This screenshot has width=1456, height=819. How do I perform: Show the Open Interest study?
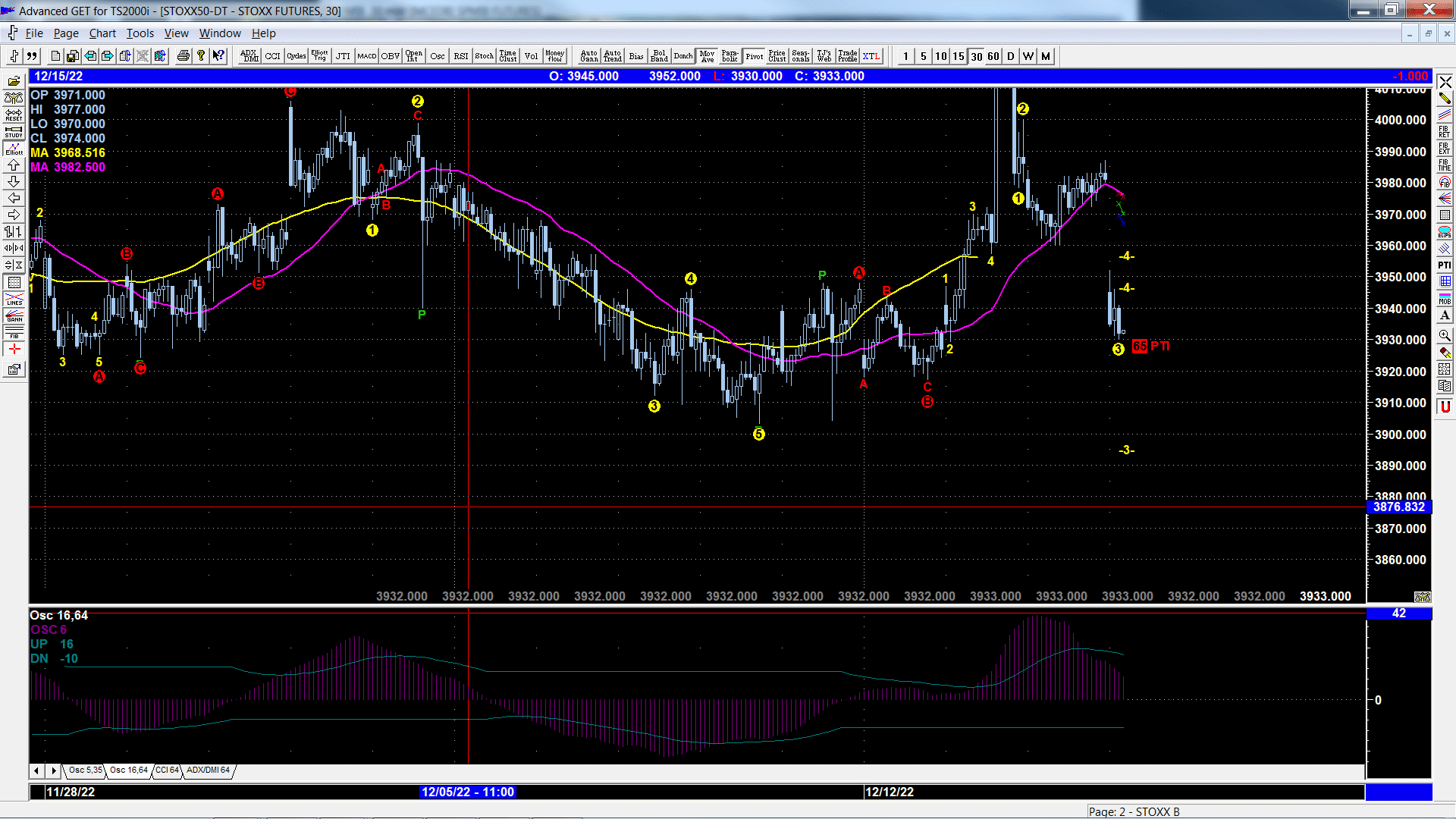pos(414,56)
